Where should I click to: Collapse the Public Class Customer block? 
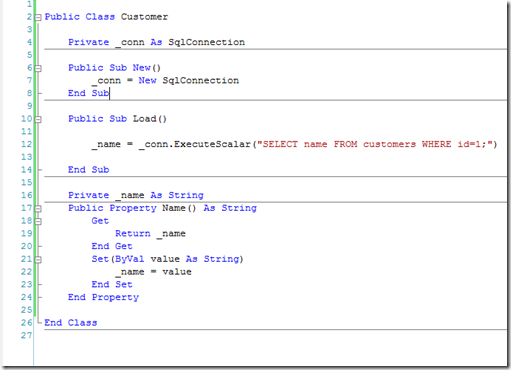coord(38,17)
